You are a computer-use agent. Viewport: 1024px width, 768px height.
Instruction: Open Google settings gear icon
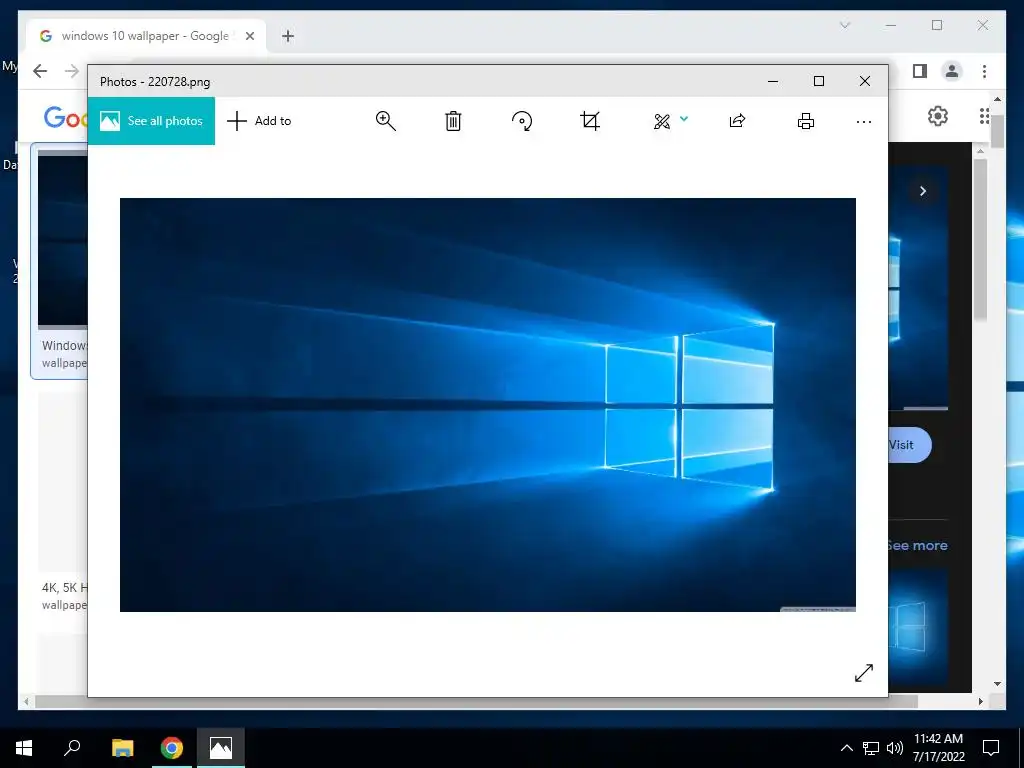pos(938,116)
